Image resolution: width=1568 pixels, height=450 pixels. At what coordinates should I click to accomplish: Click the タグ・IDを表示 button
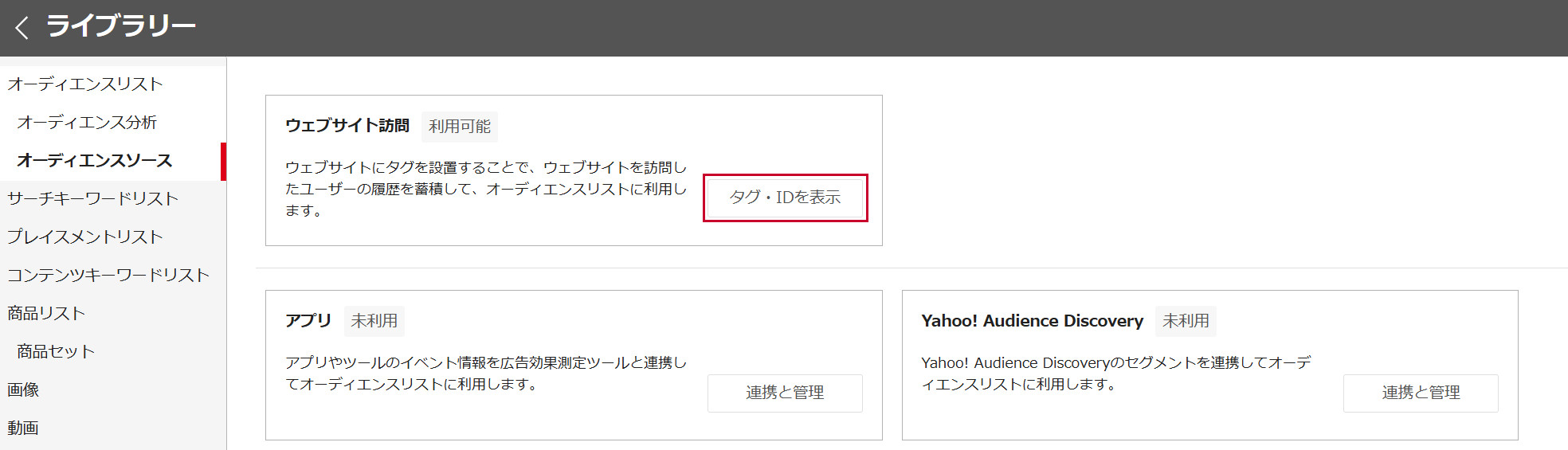tap(785, 198)
